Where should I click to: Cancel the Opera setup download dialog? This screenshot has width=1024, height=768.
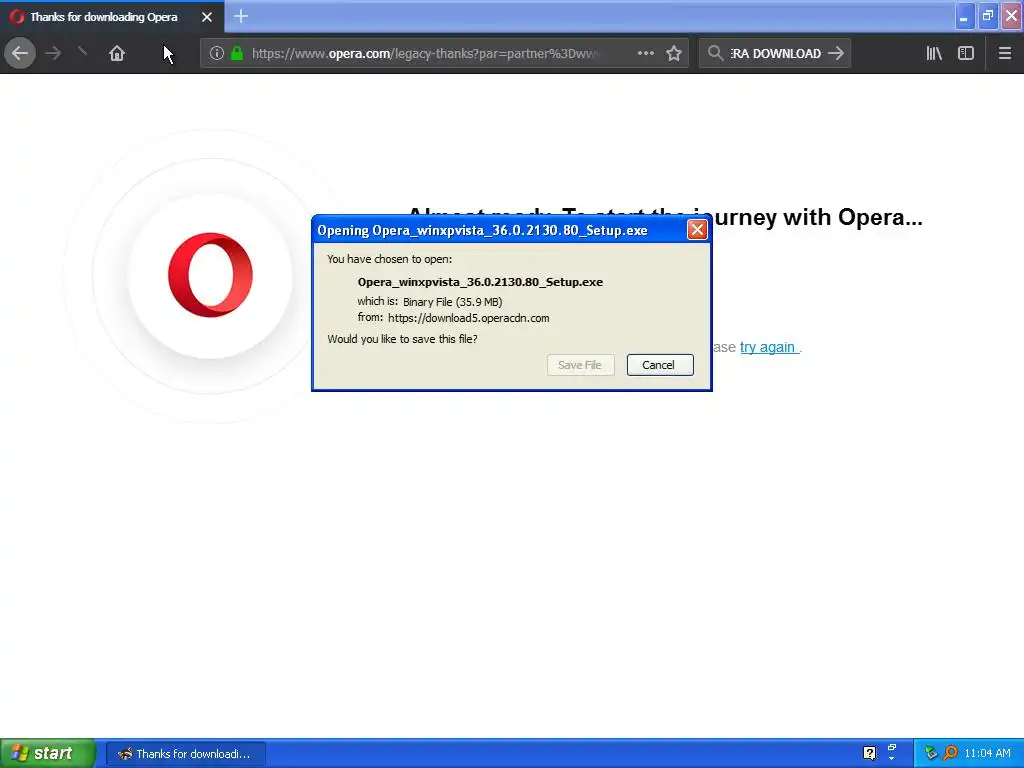[660, 365]
